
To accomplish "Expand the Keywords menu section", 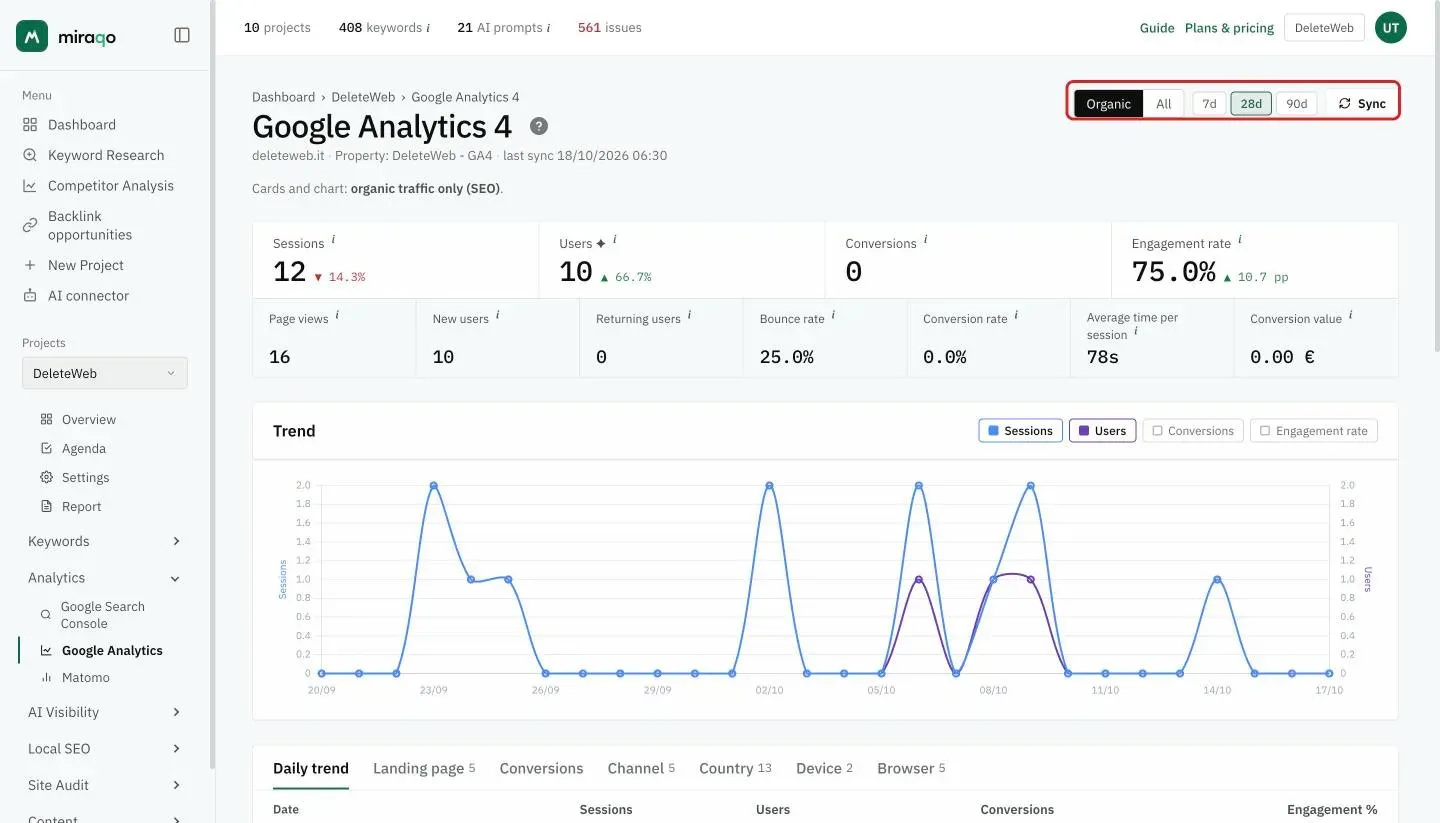I will pos(104,541).
